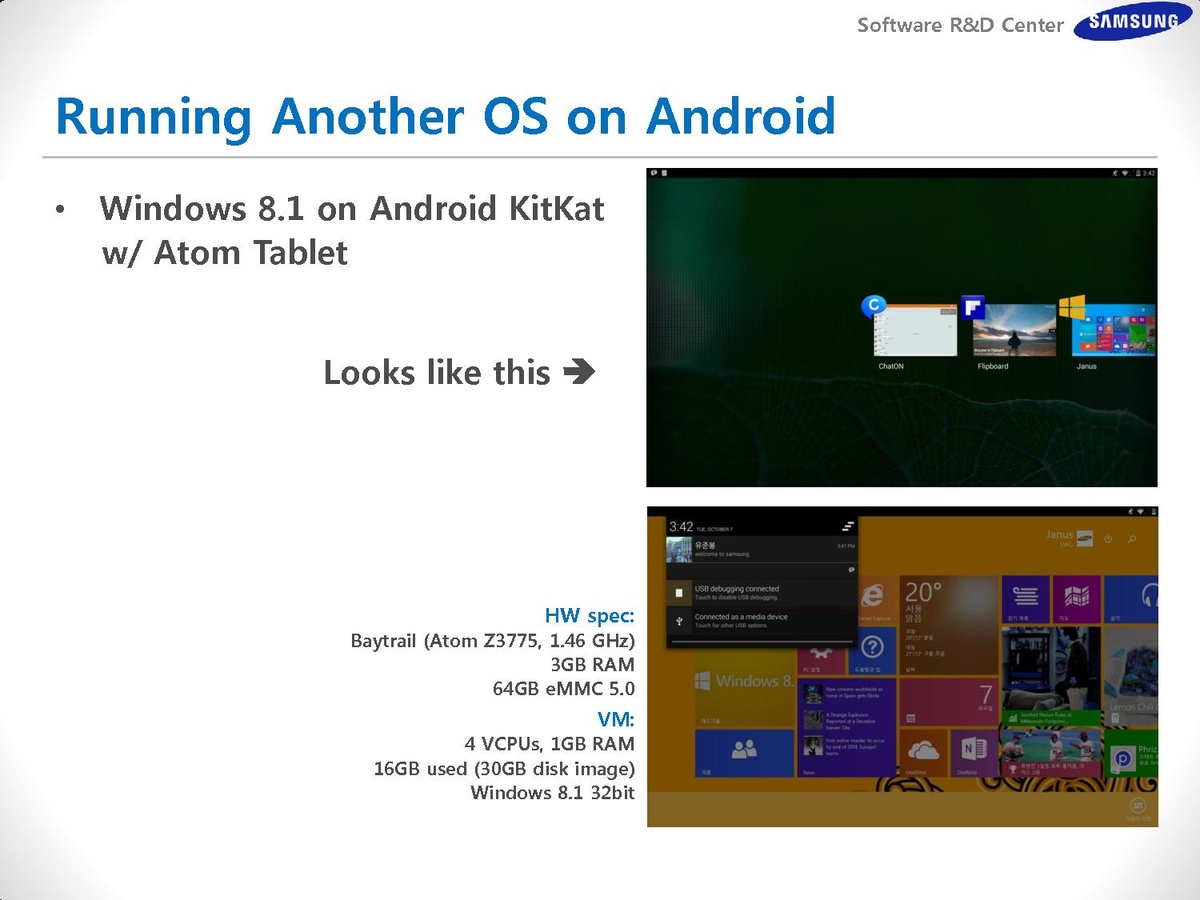
Task: Open the weather tile showing 20°
Action: (x=946, y=624)
